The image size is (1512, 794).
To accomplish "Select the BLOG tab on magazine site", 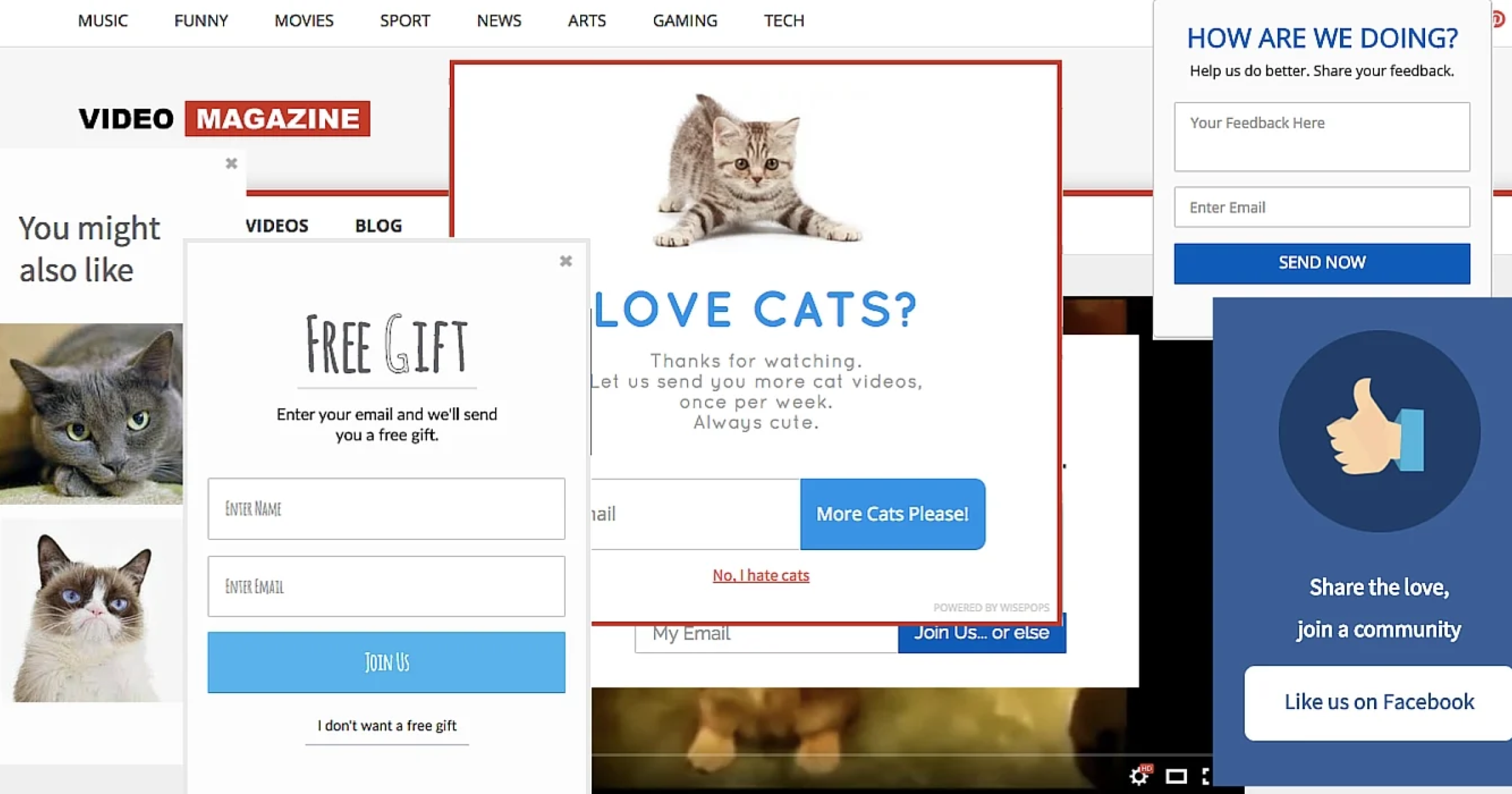I will (x=378, y=225).
